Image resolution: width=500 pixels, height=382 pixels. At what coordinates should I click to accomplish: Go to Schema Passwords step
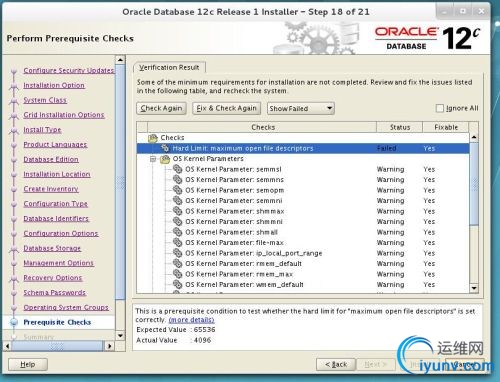click(x=55, y=293)
